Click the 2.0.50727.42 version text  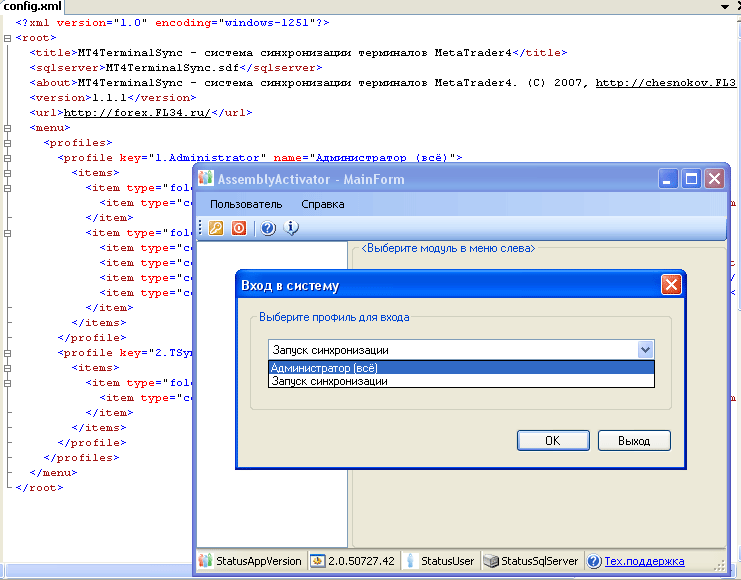click(361, 561)
